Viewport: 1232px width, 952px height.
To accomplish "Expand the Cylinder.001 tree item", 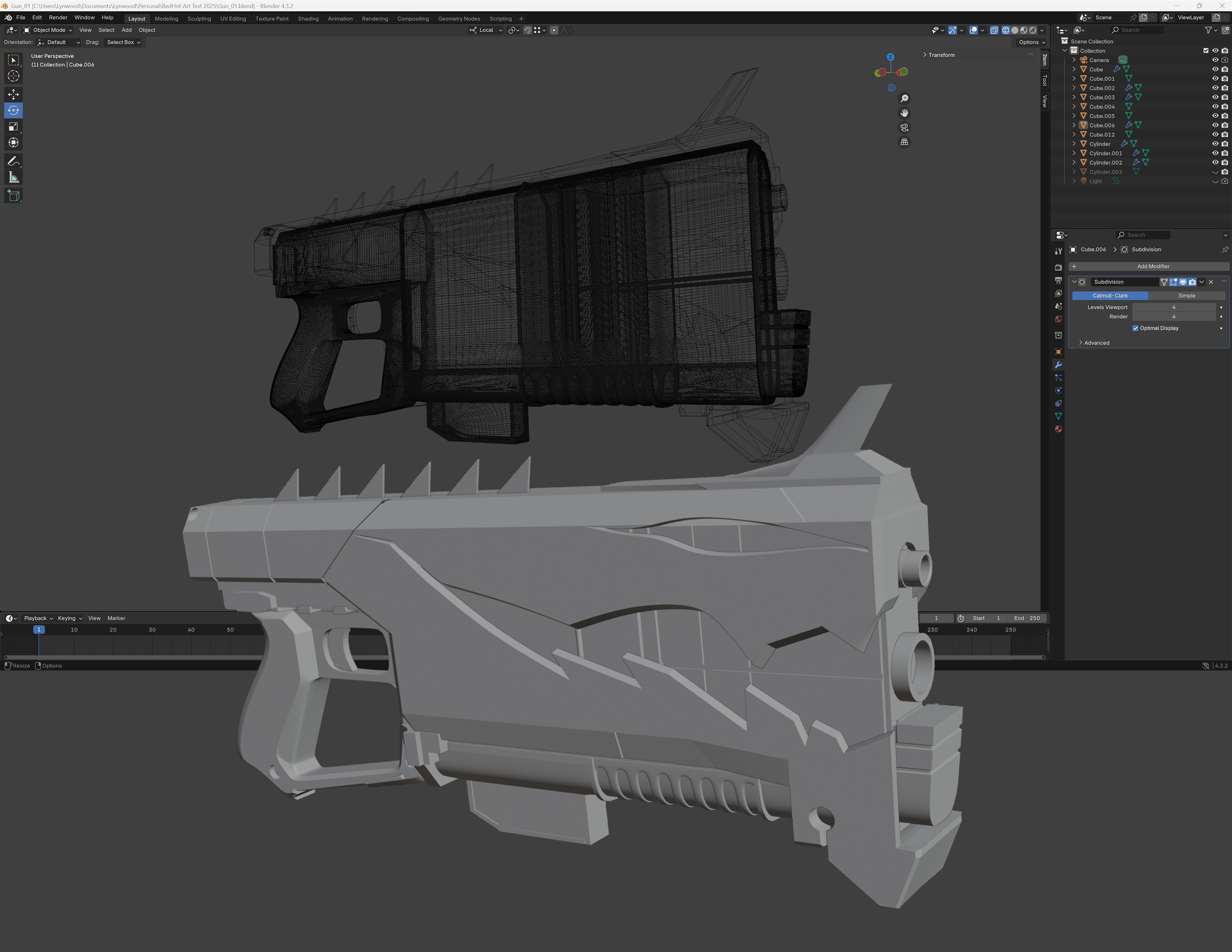I will click(x=1073, y=153).
